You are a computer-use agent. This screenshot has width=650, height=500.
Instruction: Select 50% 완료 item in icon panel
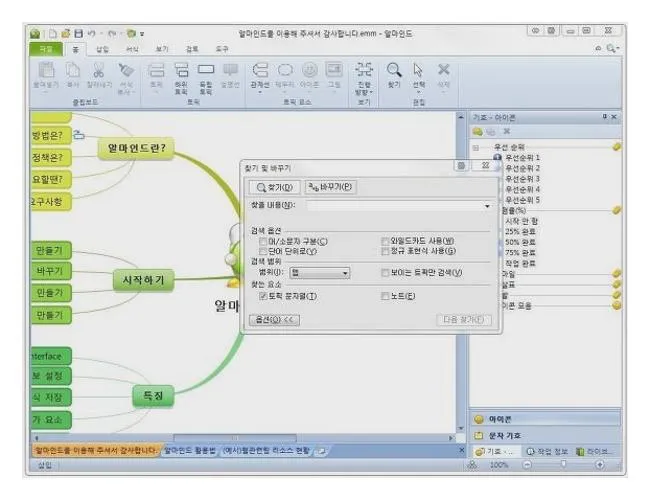click(x=520, y=242)
